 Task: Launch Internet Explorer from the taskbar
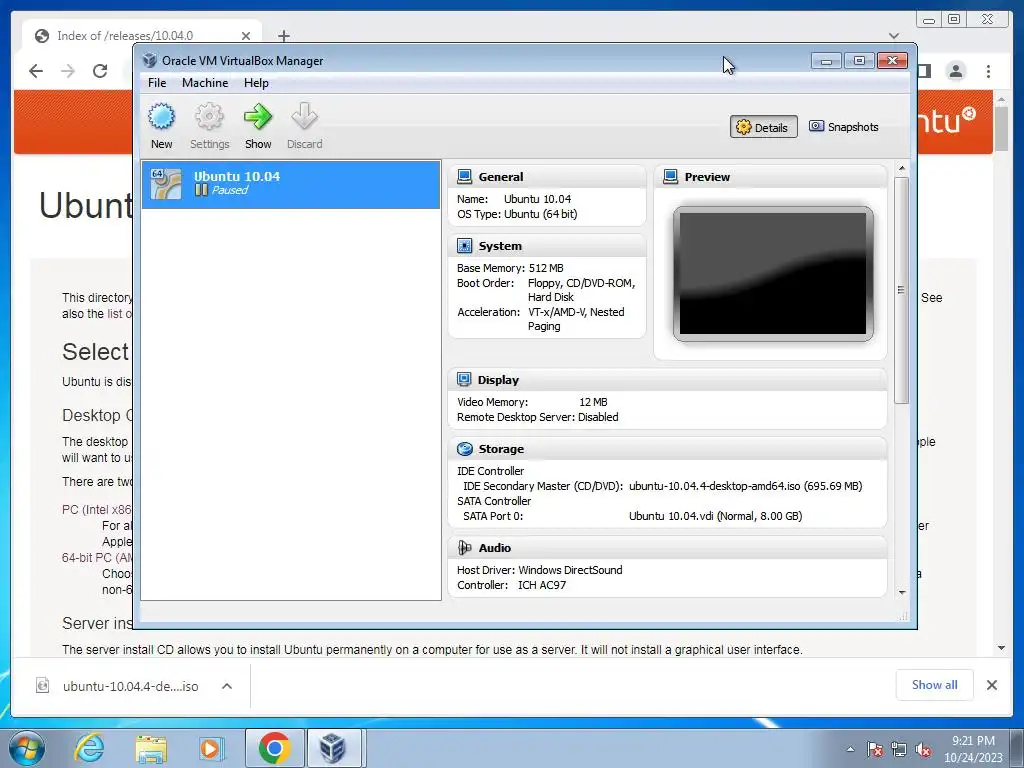pos(89,748)
